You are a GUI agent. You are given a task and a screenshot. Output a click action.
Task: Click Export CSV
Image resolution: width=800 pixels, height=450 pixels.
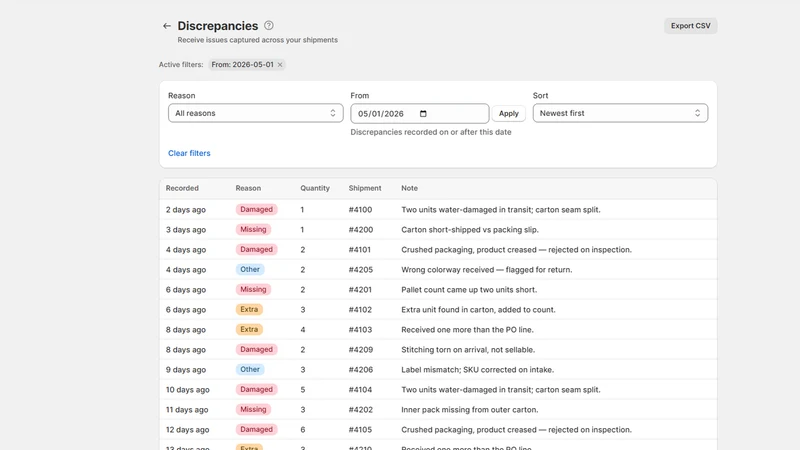click(x=690, y=26)
